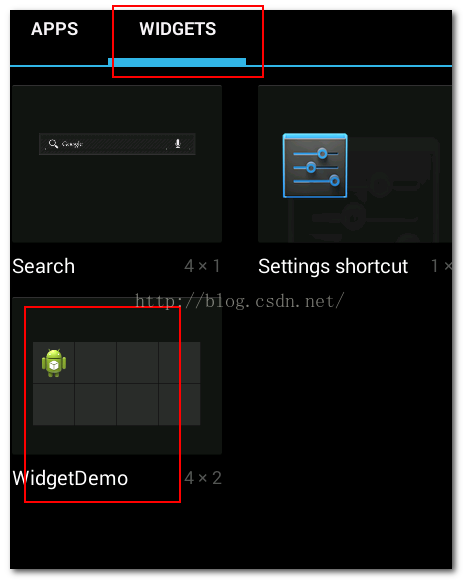Click the Search widget preview tile
The width and height of the screenshot is (463, 580).
117,164
